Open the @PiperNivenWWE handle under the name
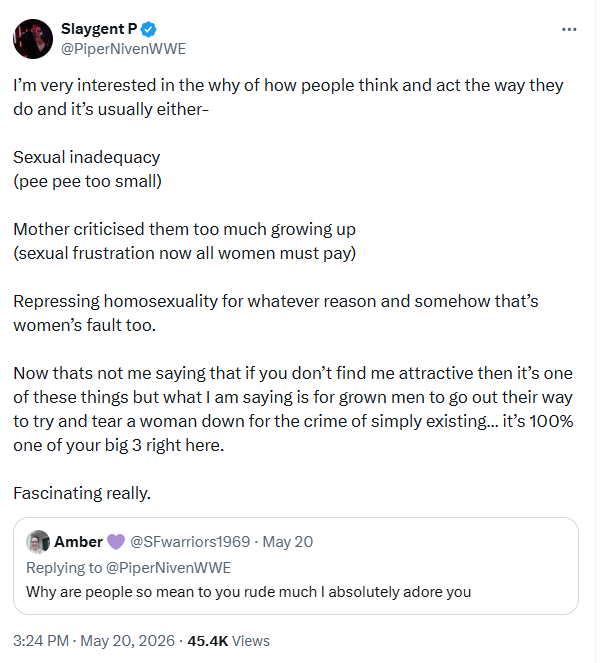600x663 pixels. pos(123,49)
